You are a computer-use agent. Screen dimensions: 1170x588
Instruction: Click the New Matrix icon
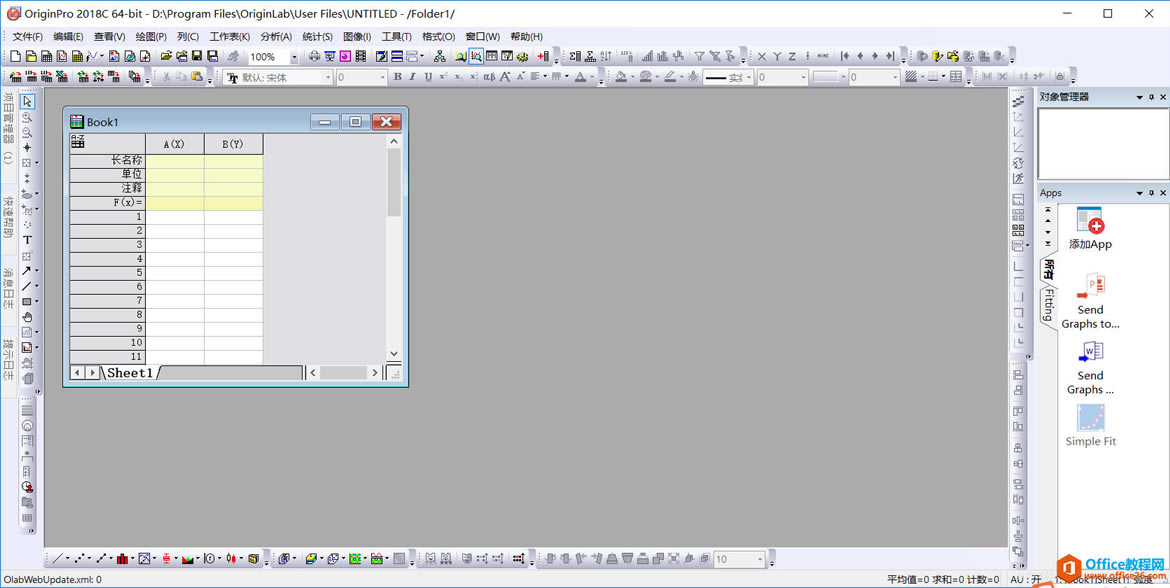[x=77, y=56]
